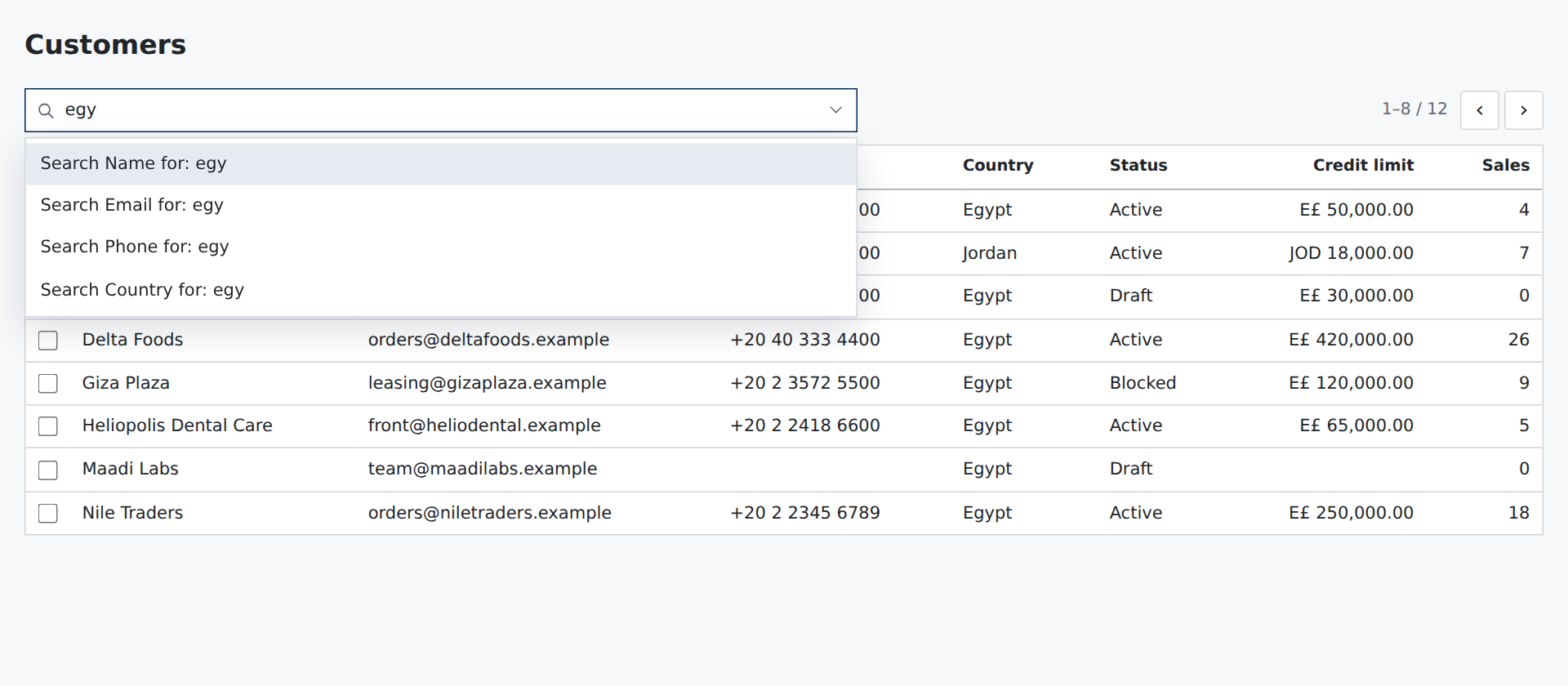Open the Maadi Labs customer name

pyautogui.click(x=131, y=469)
